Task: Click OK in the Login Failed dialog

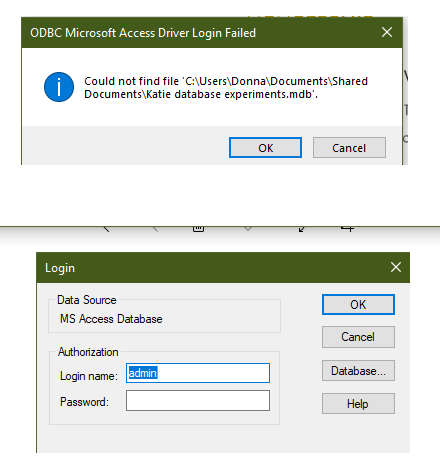Action: (x=265, y=148)
